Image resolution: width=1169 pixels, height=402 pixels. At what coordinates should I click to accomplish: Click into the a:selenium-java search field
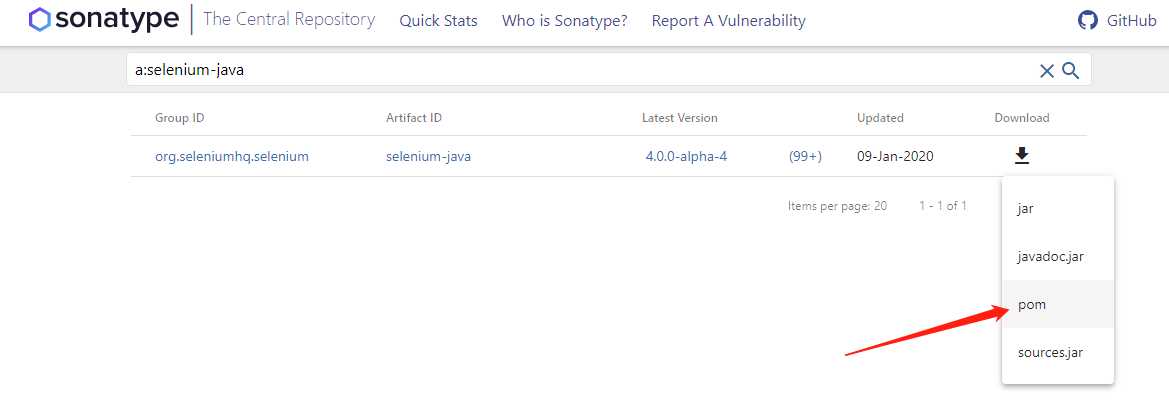coord(580,70)
